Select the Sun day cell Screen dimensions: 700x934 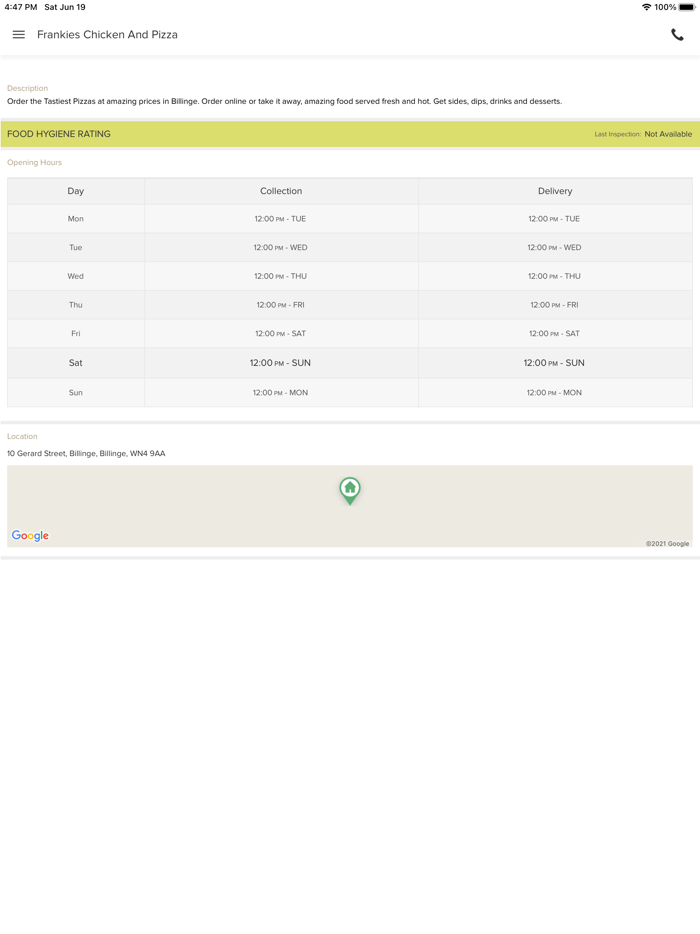(x=76, y=393)
